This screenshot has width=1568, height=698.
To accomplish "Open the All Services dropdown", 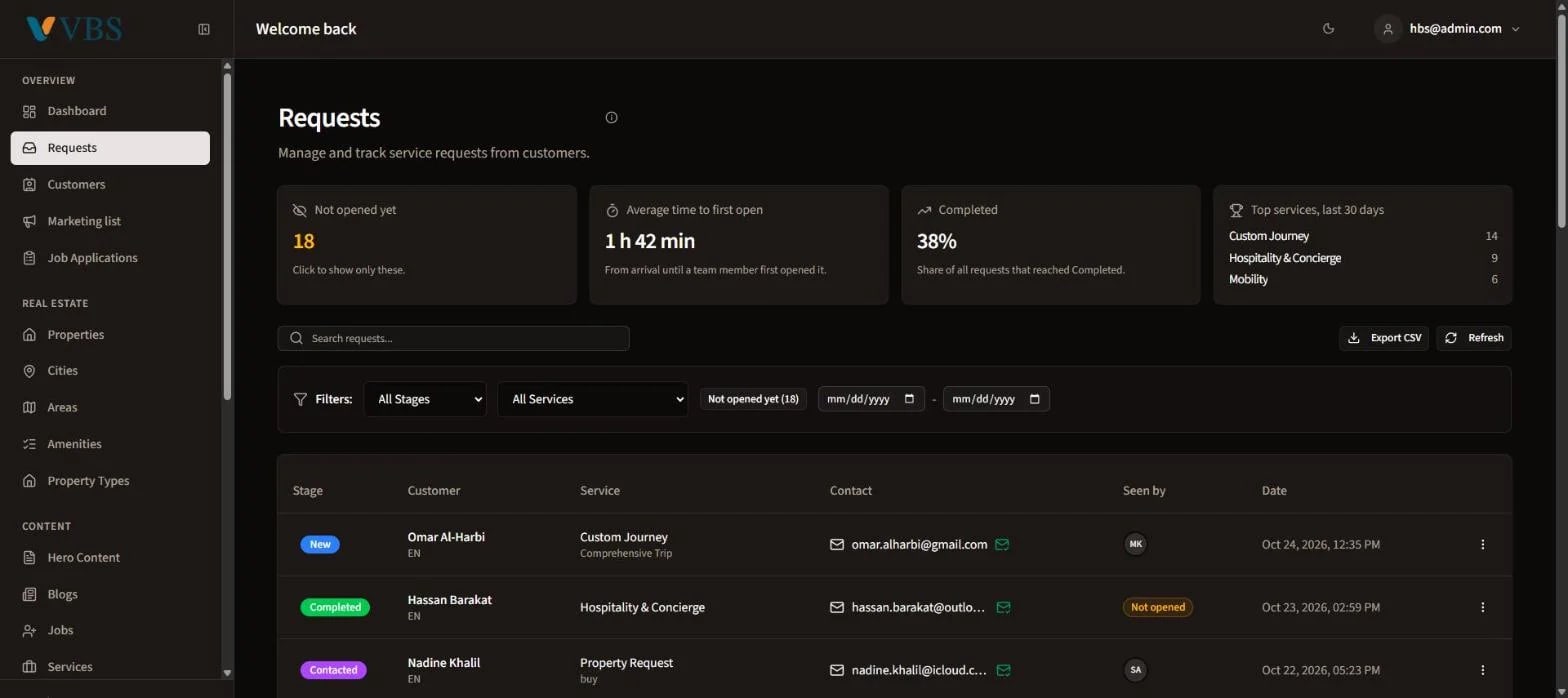I will coord(593,399).
